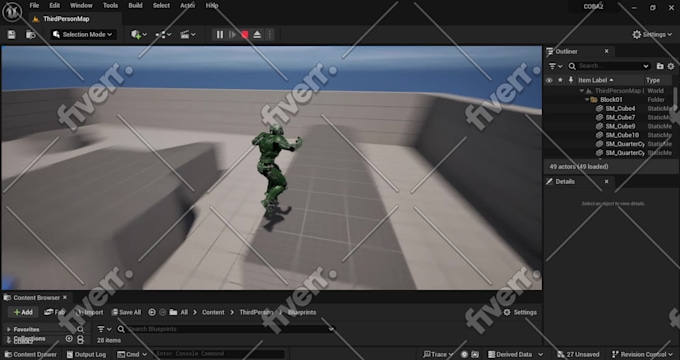Open the Help menu
Screen dimensions: 680x360
coord(212,6)
